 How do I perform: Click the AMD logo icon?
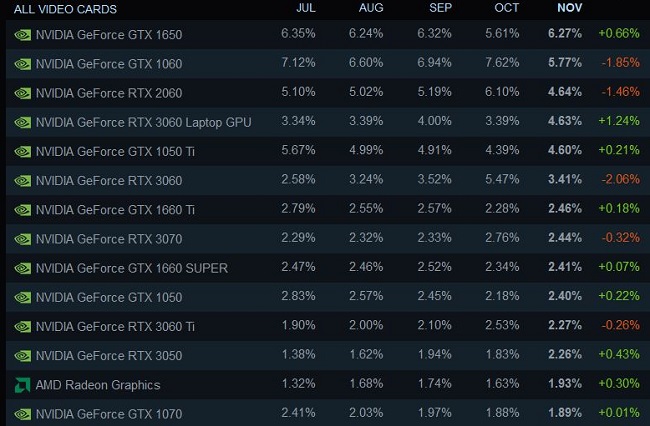22,385
